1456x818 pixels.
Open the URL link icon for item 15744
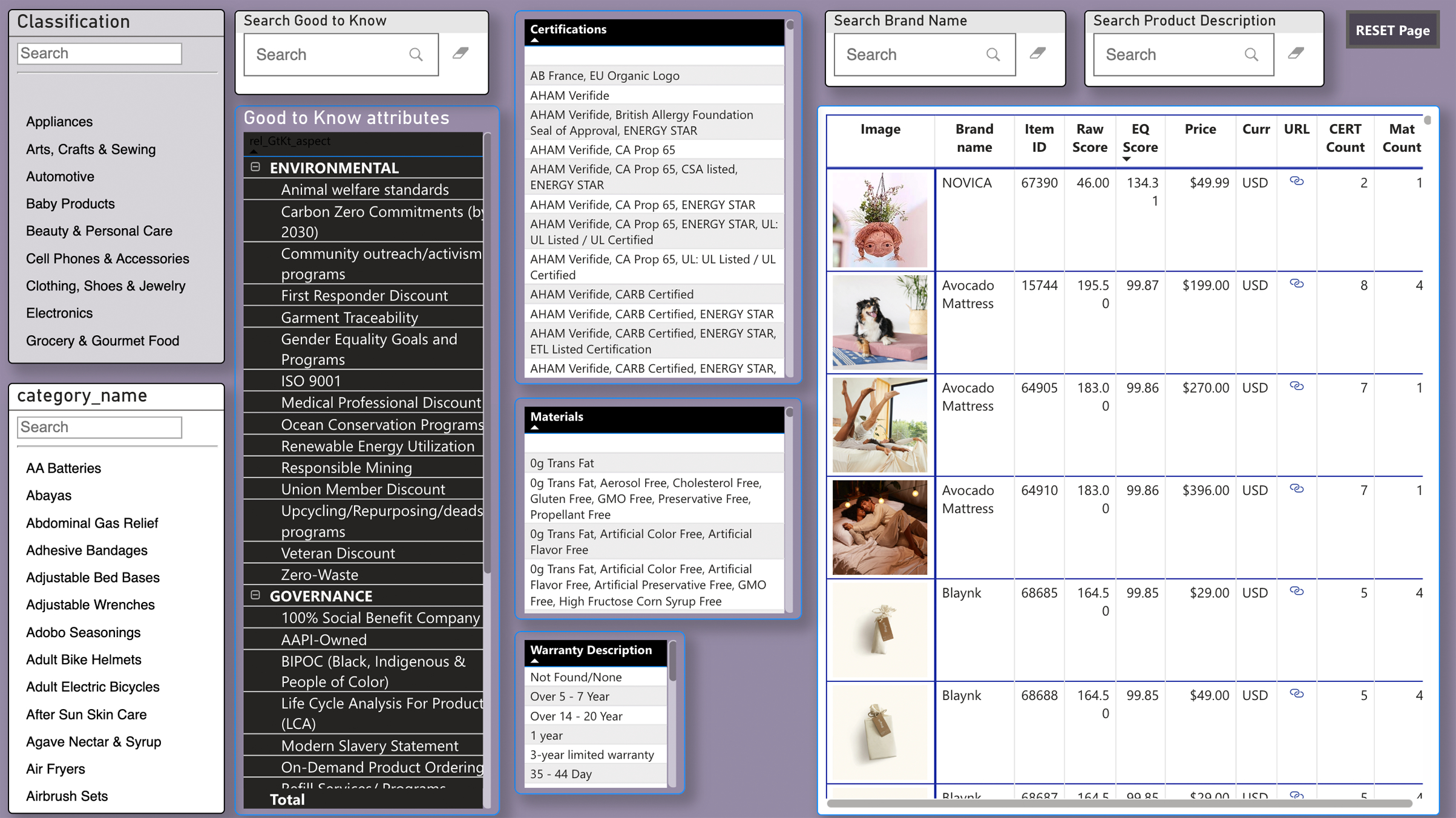(x=1296, y=283)
